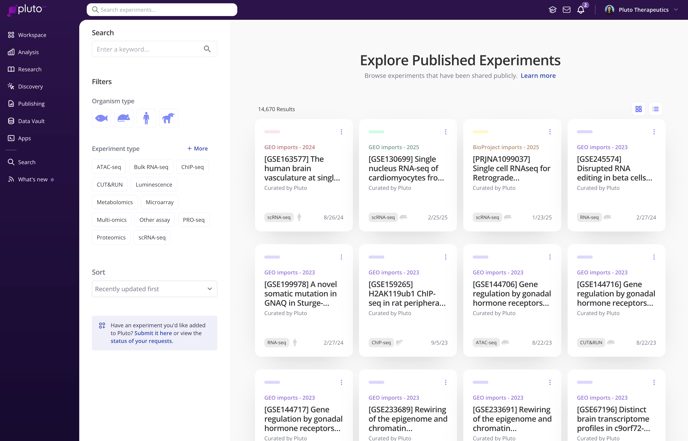The height and width of the screenshot is (441, 688).
Task: Select the PRO-seq filter chip
Action: point(194,219)
